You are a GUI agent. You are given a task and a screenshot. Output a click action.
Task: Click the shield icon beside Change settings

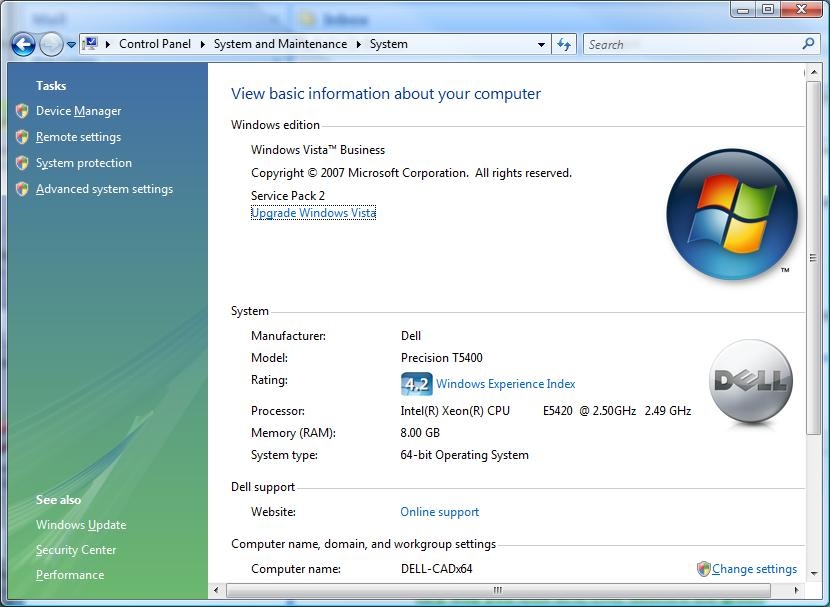click(x=703, y=569)
